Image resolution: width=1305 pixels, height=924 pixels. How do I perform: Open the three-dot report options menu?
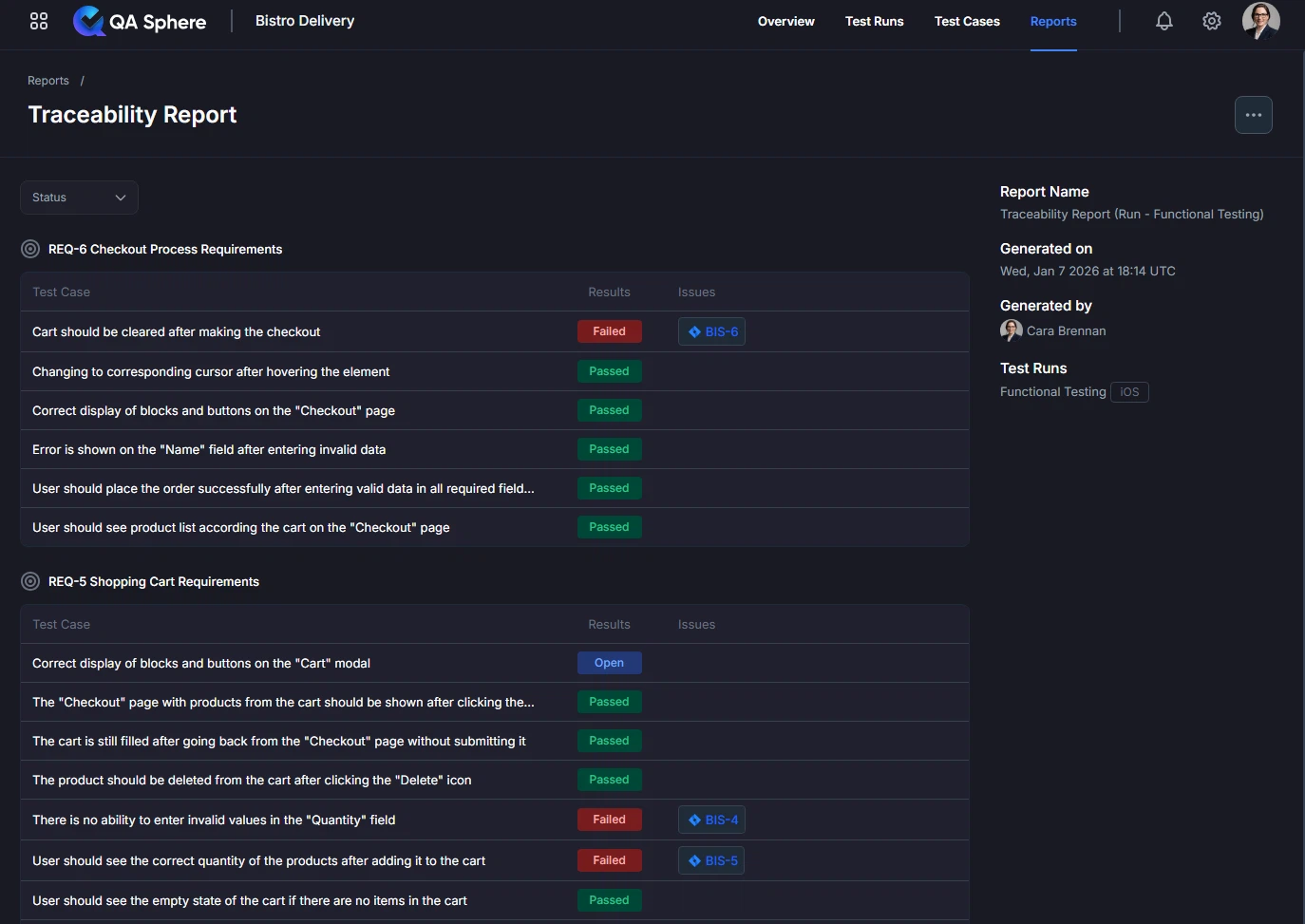click(1253, 115)
